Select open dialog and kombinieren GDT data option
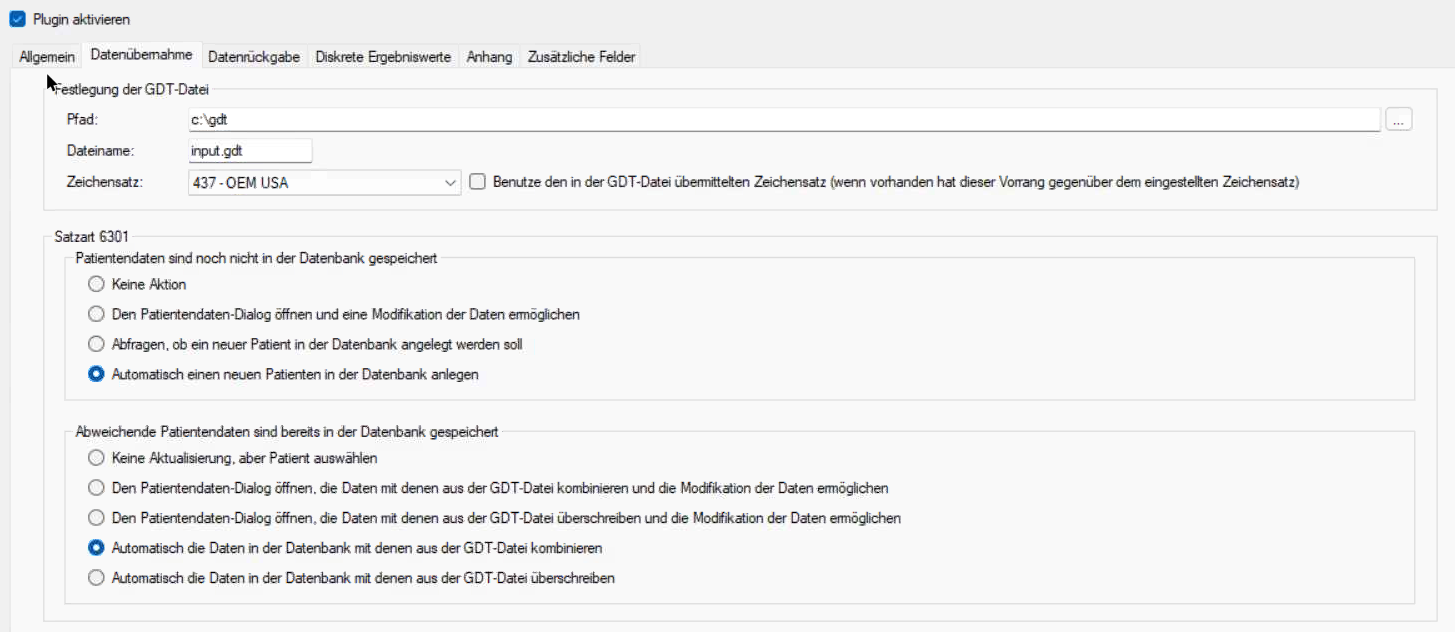 (x=96, y=489)
